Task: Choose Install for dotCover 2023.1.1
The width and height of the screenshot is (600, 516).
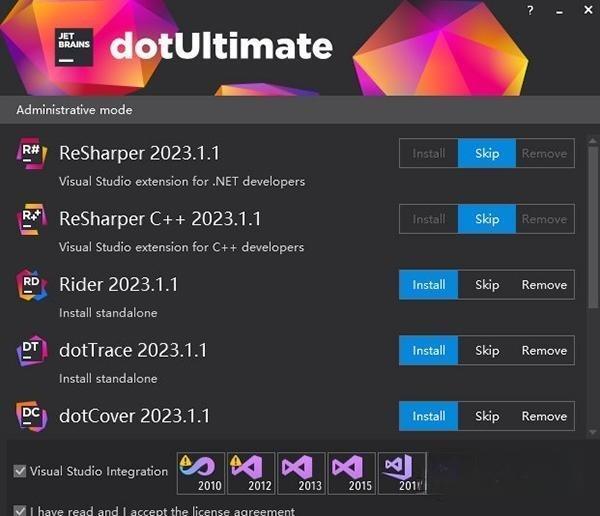Action: 429,416
